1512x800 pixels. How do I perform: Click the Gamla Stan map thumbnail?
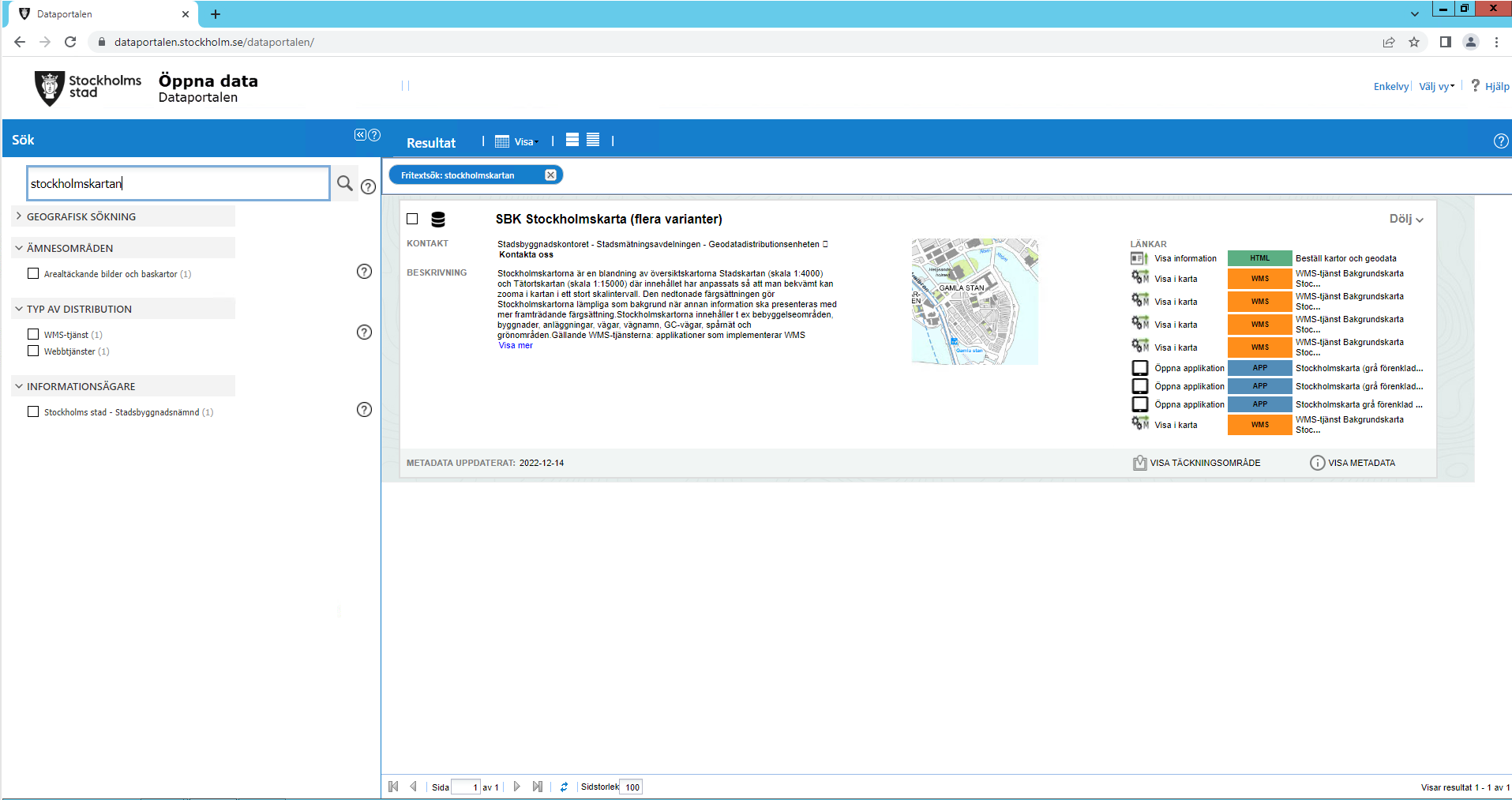[974, 302]
